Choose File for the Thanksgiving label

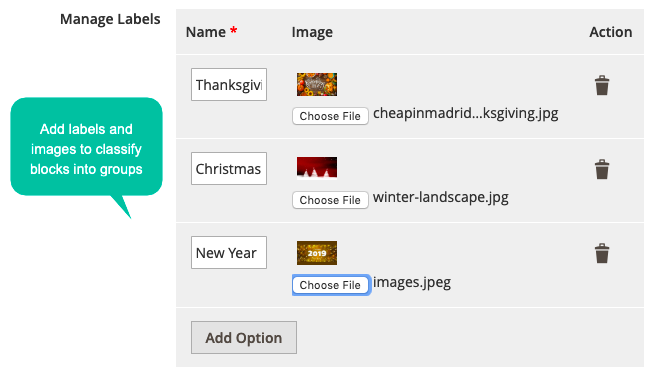click(x=330, y=116)
